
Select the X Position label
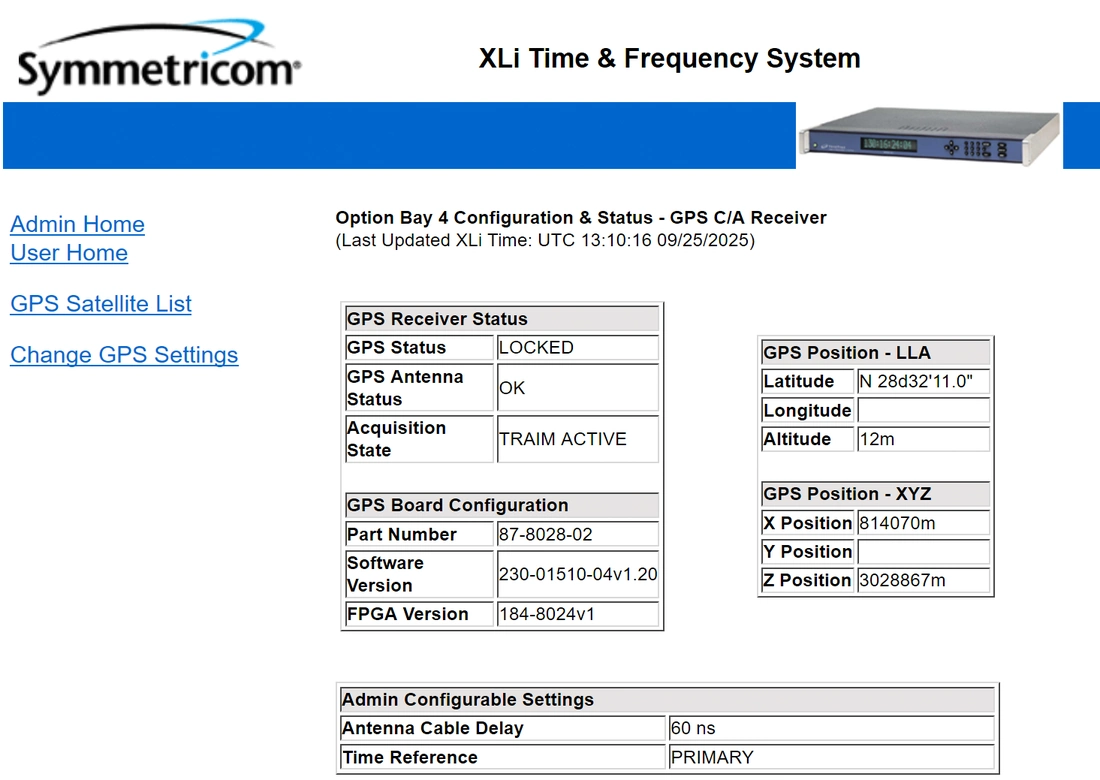point(808,523)
